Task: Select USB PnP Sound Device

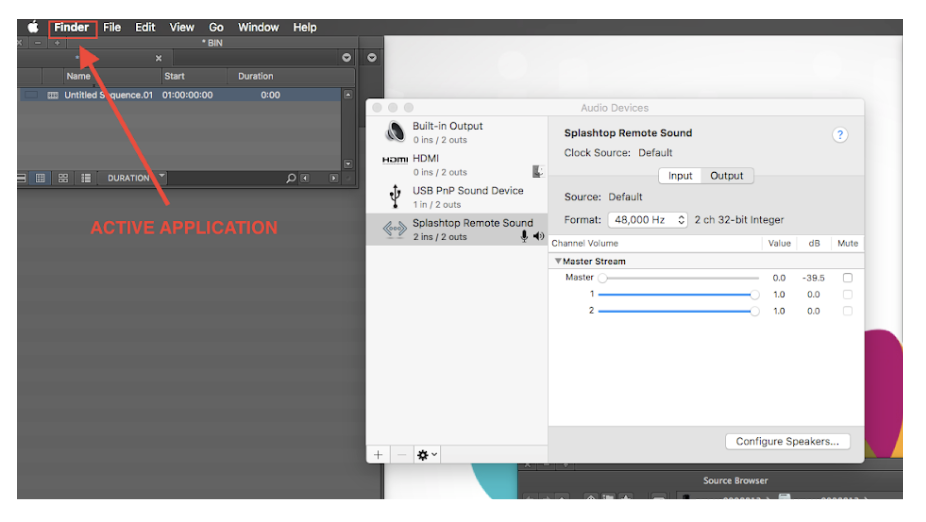Action: 457,197
